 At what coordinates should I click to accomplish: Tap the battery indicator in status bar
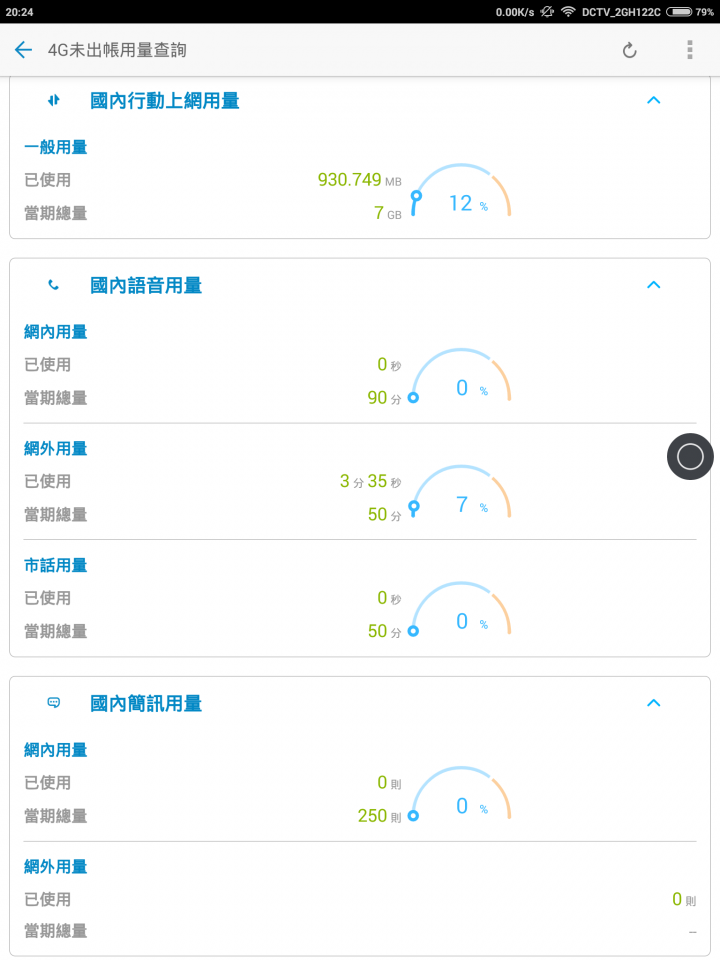tap(679, 12)
